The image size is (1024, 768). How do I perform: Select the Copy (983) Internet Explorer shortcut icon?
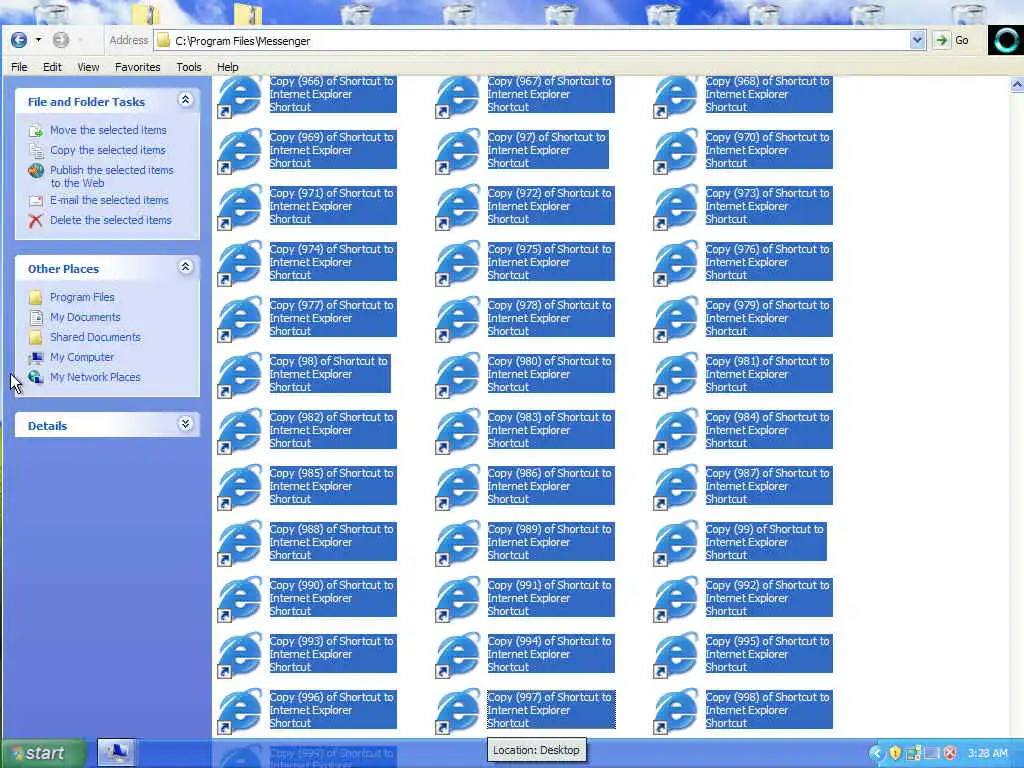point(458,432)
